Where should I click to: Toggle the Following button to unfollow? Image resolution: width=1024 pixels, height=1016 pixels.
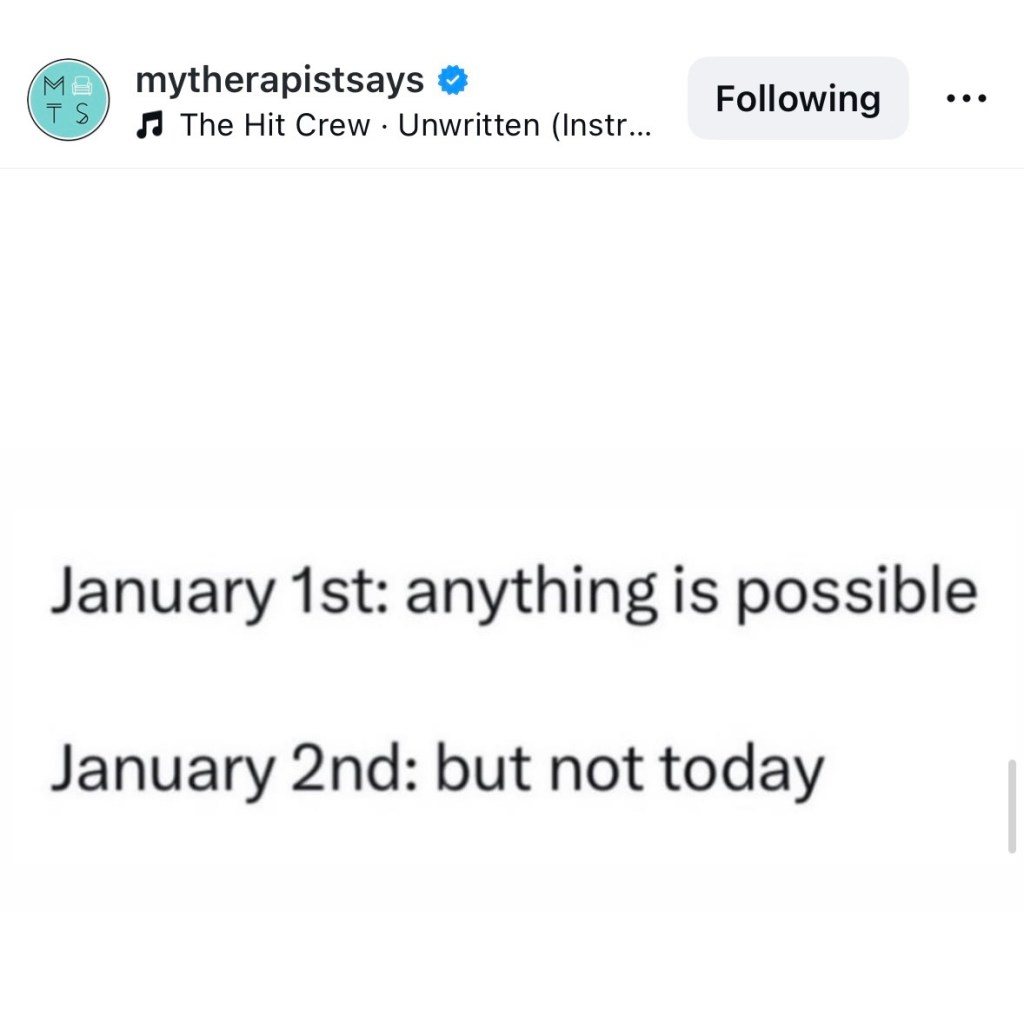pyautogui.click(x=797, y=98)
